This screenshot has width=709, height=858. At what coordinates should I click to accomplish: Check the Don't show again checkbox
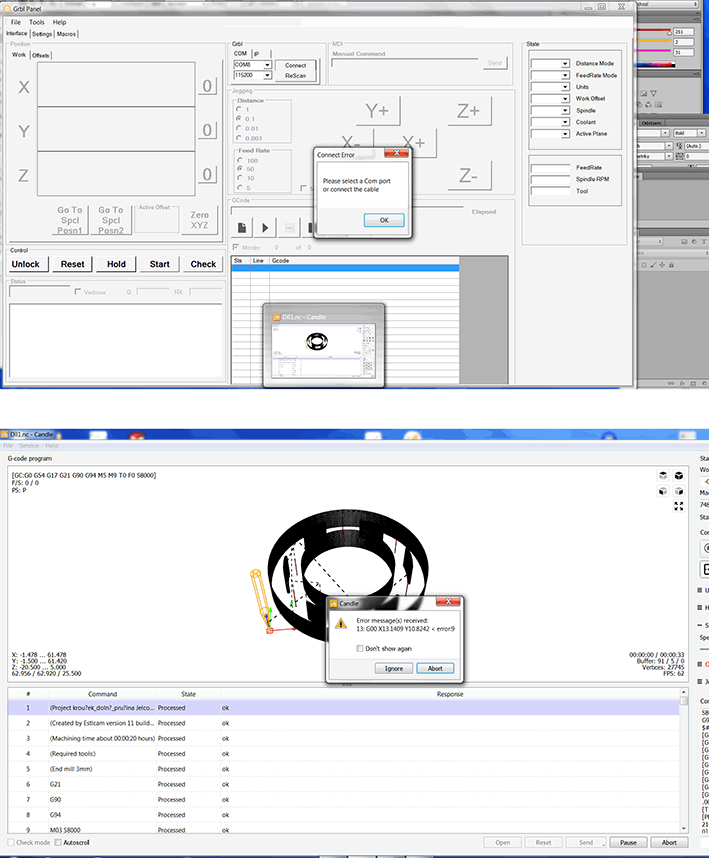(x=361, y=648)
